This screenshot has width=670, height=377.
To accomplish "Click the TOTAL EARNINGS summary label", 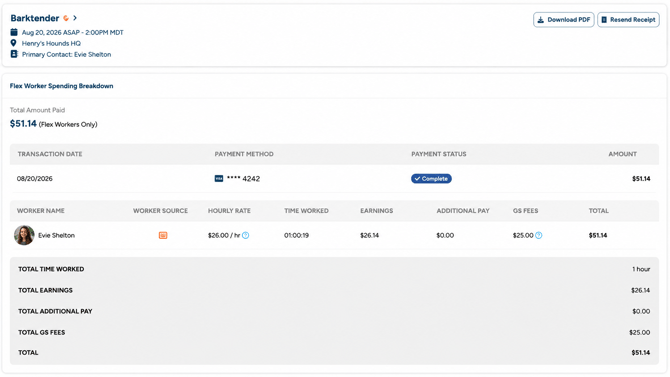I will pyautogui.click(x=45, y=290).
